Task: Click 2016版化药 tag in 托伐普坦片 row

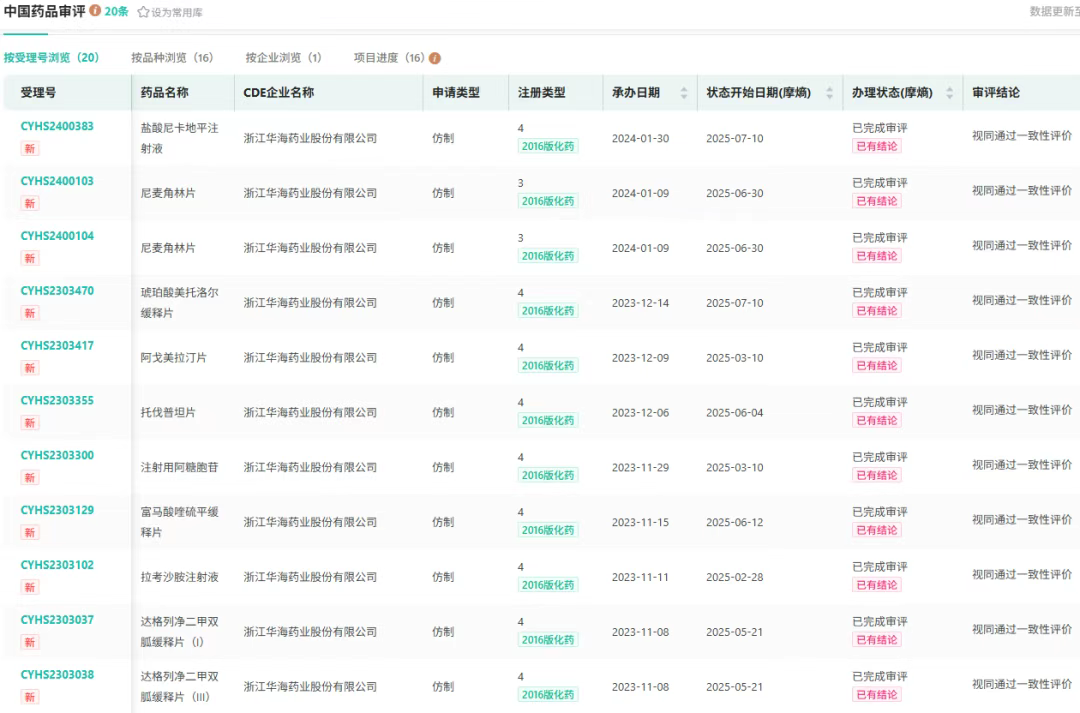Action: (548, 420)
